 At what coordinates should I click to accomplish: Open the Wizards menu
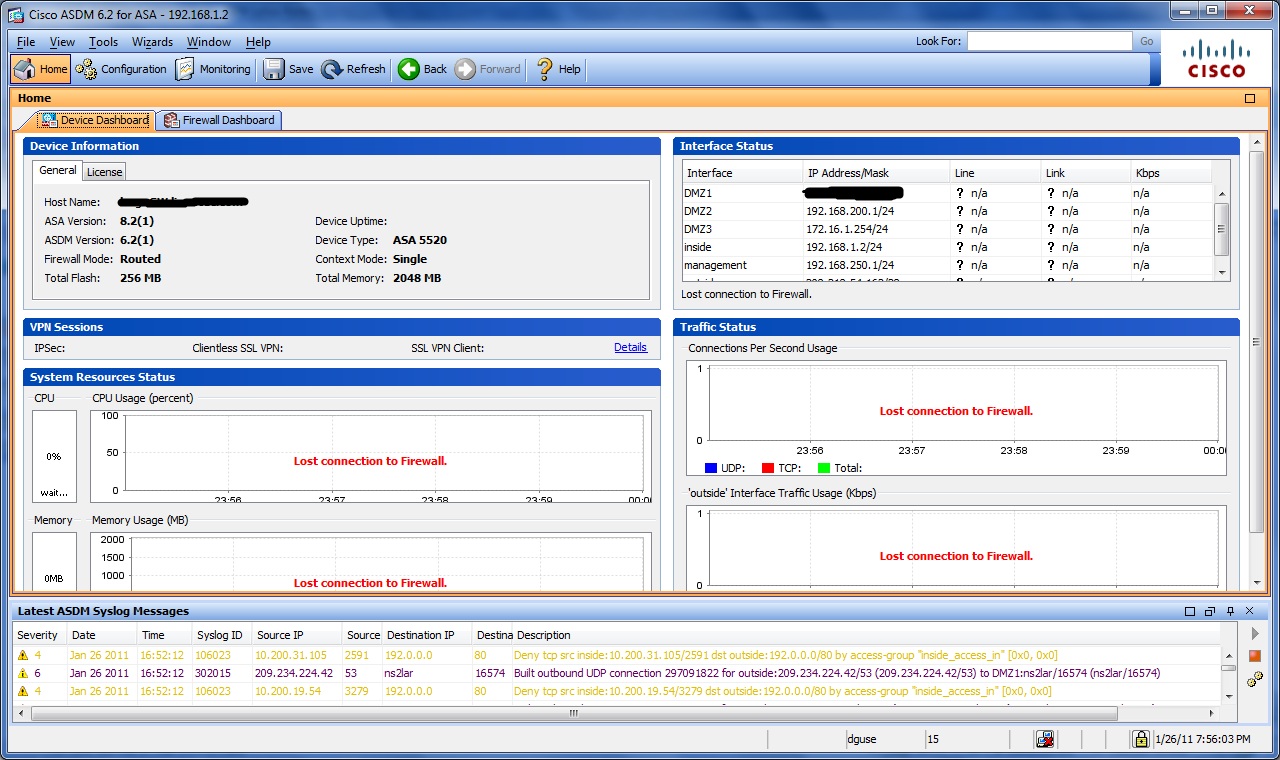click(x=152, y=42)
